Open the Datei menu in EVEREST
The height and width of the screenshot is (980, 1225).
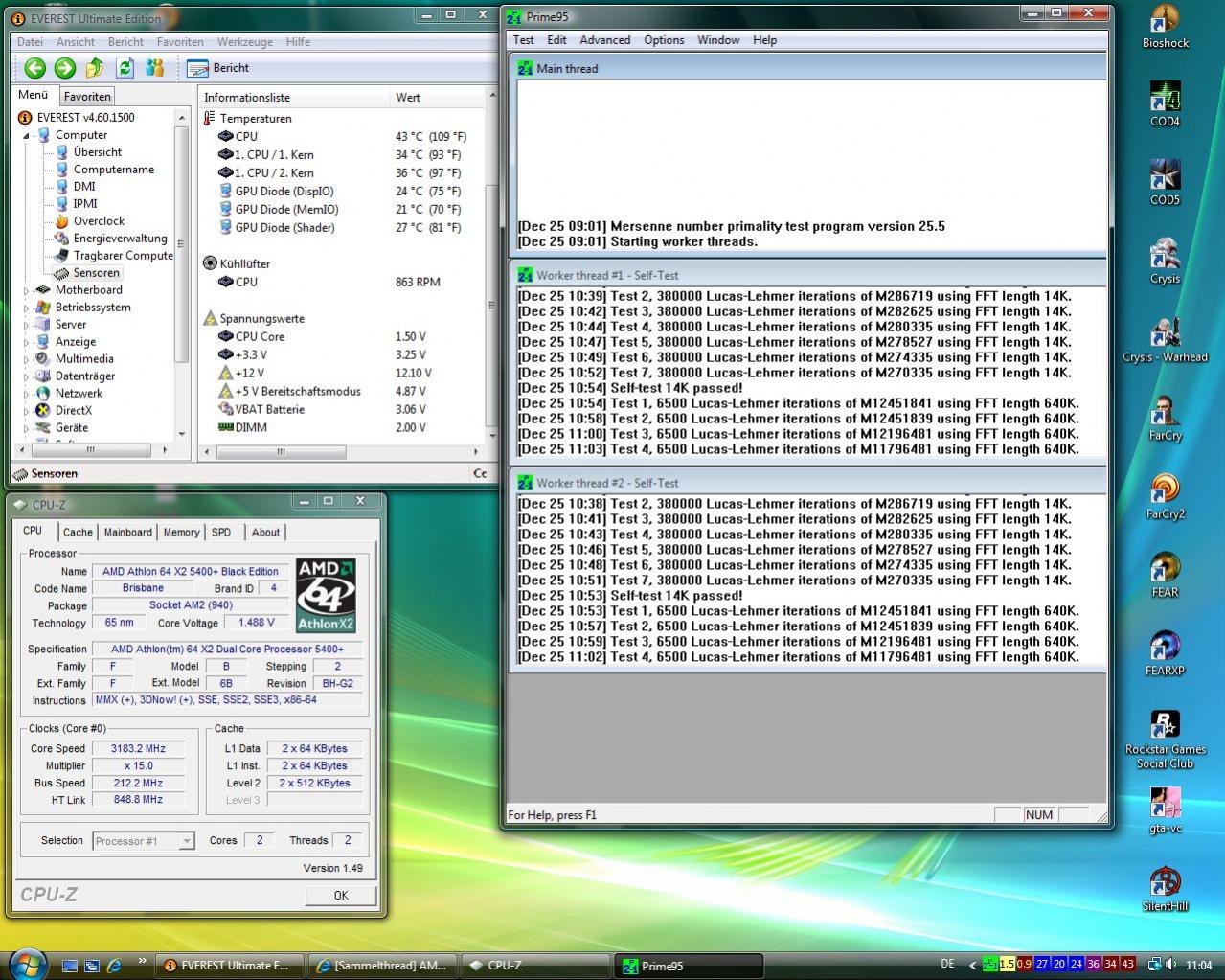point(30,42)
